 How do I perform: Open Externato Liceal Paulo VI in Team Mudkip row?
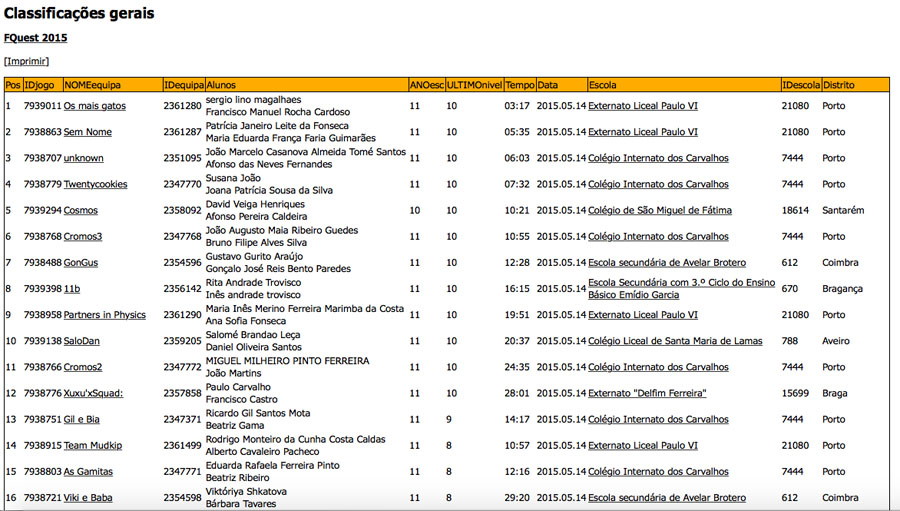[643, 446]
